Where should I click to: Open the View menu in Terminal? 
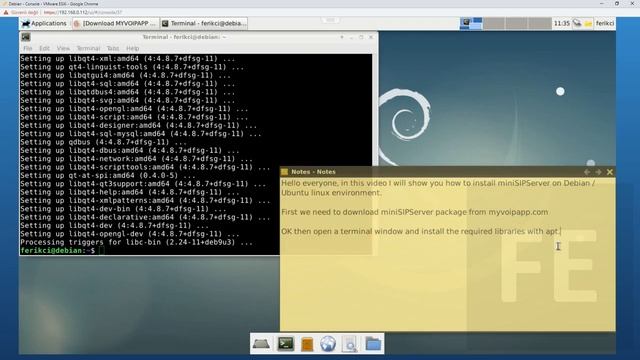click(x=63, y=48)
